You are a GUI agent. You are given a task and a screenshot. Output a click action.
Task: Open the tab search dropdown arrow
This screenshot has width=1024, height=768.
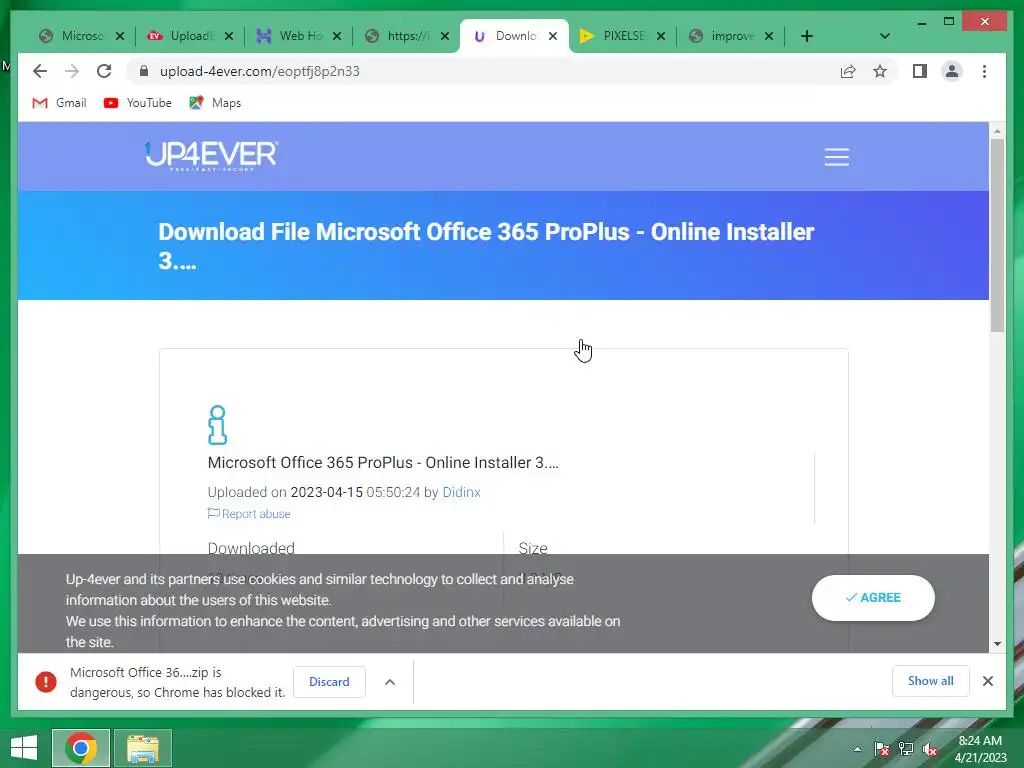click(885, 36)
